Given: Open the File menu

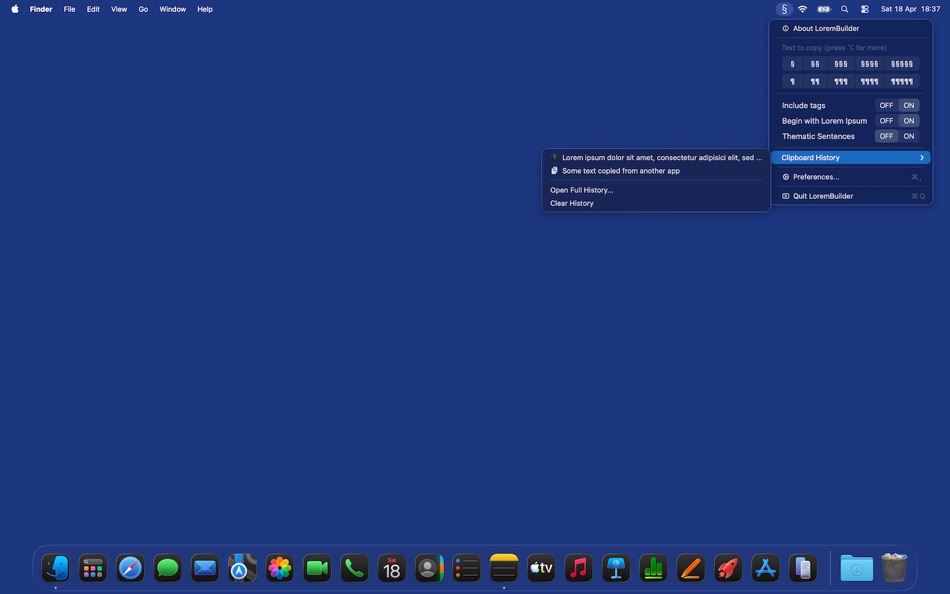Looking at the screenshot, I should coord(70,9).
